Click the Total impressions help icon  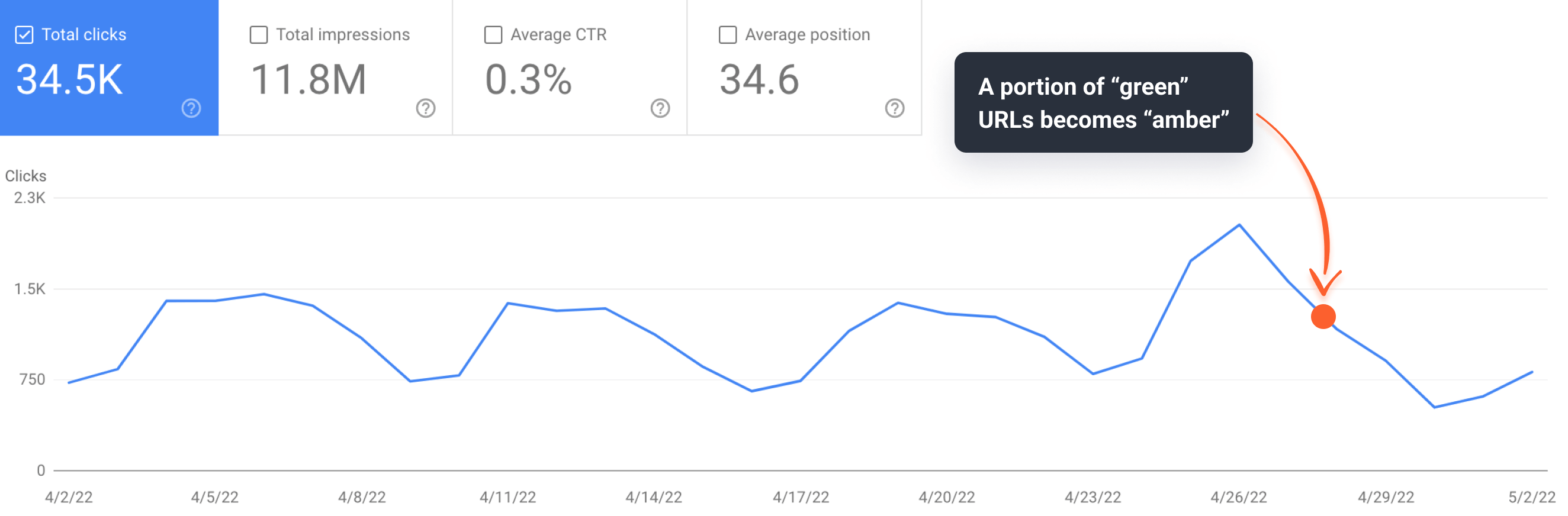pyautogui.click(x=426, y=109)
